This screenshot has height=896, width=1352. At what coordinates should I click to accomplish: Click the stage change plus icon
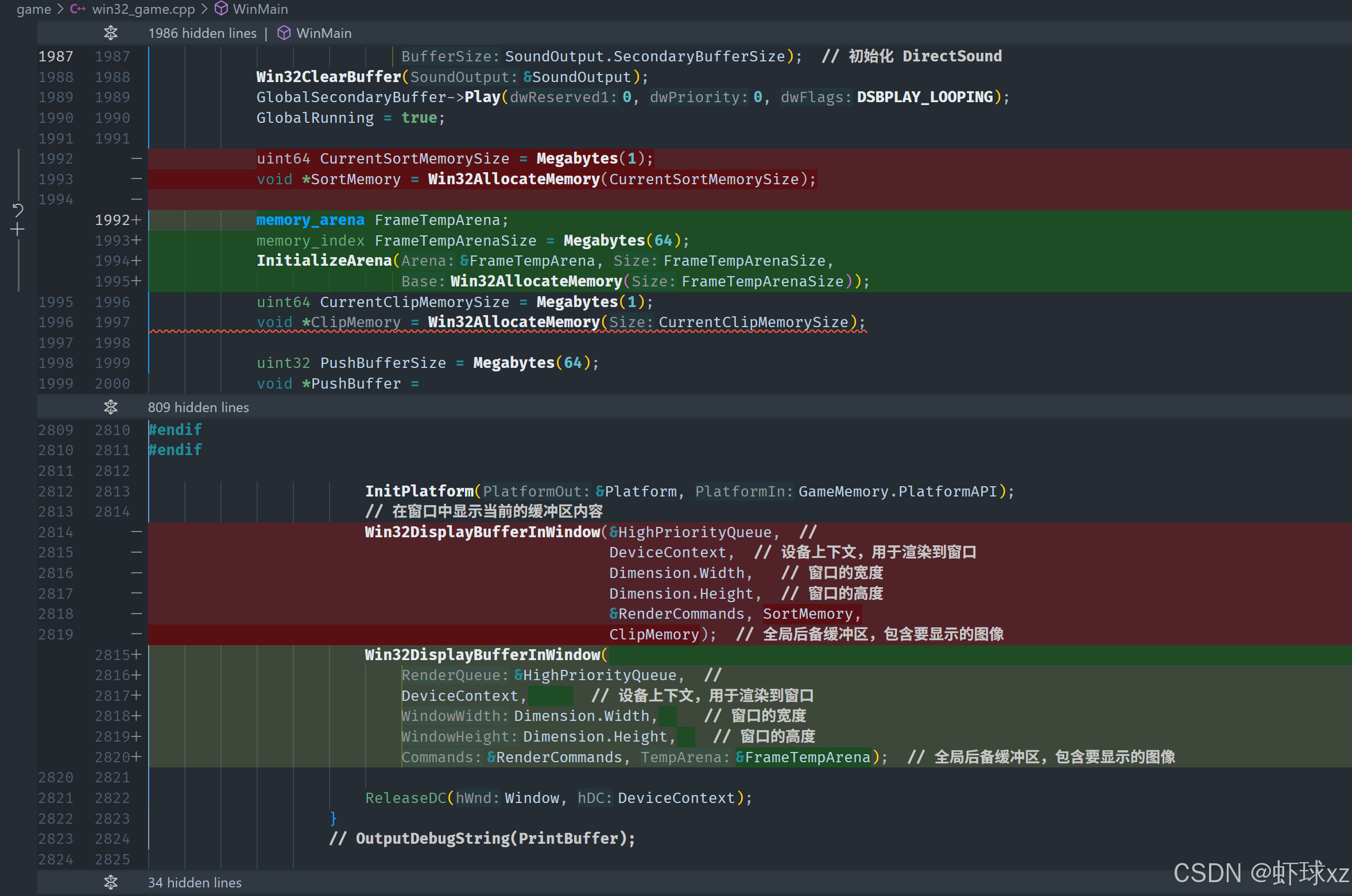coord(18,230)
